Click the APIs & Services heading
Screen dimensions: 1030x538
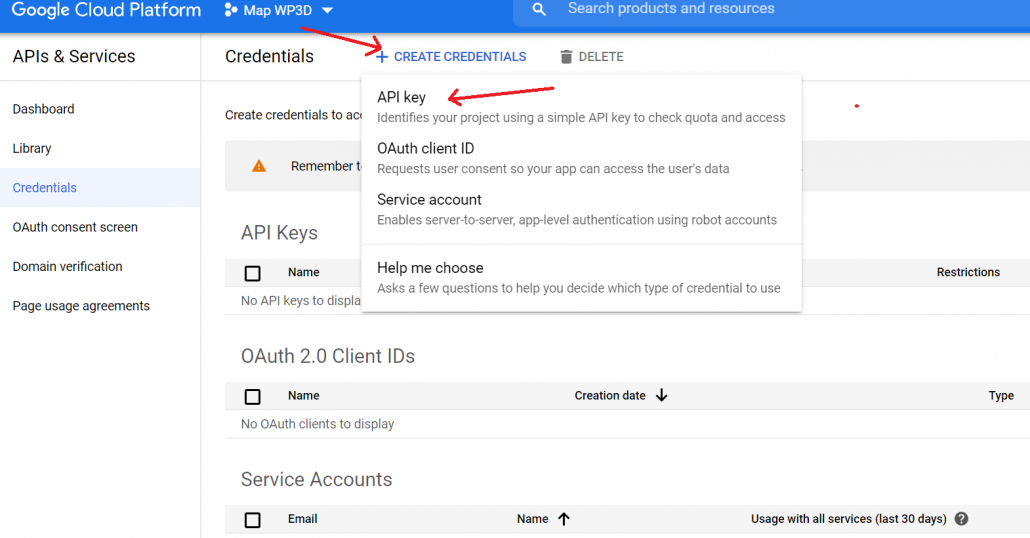coord(74,56)
